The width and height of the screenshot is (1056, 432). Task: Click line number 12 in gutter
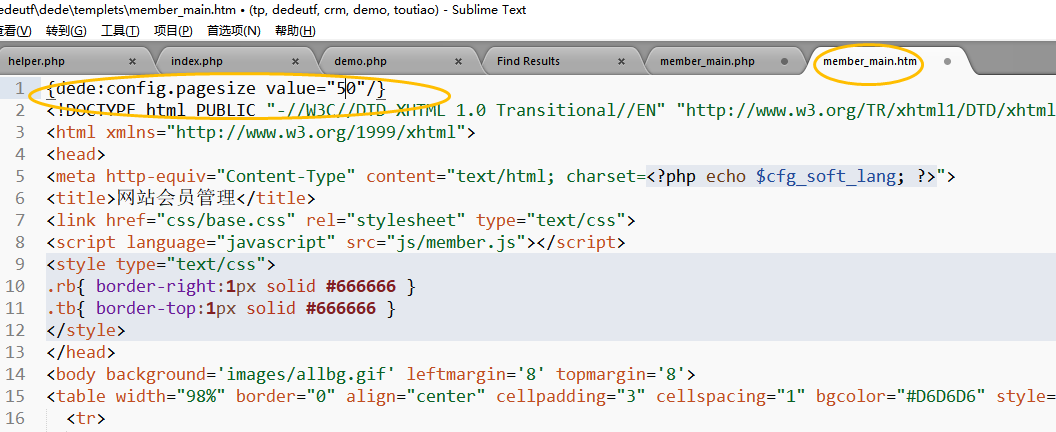[x=15, y=330]
